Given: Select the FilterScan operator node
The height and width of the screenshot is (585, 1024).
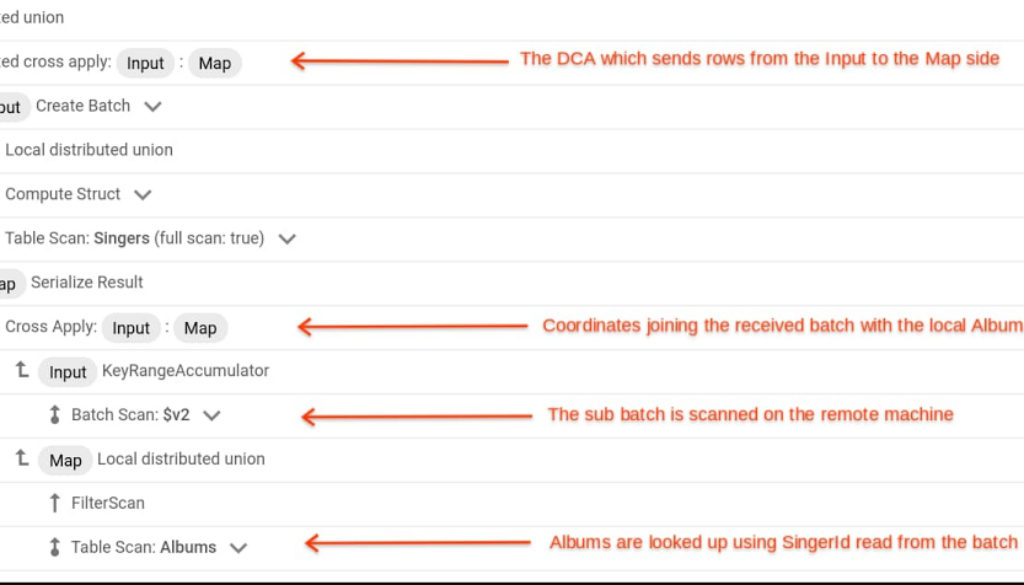Looking at the screenshot, I should (107, 503).
